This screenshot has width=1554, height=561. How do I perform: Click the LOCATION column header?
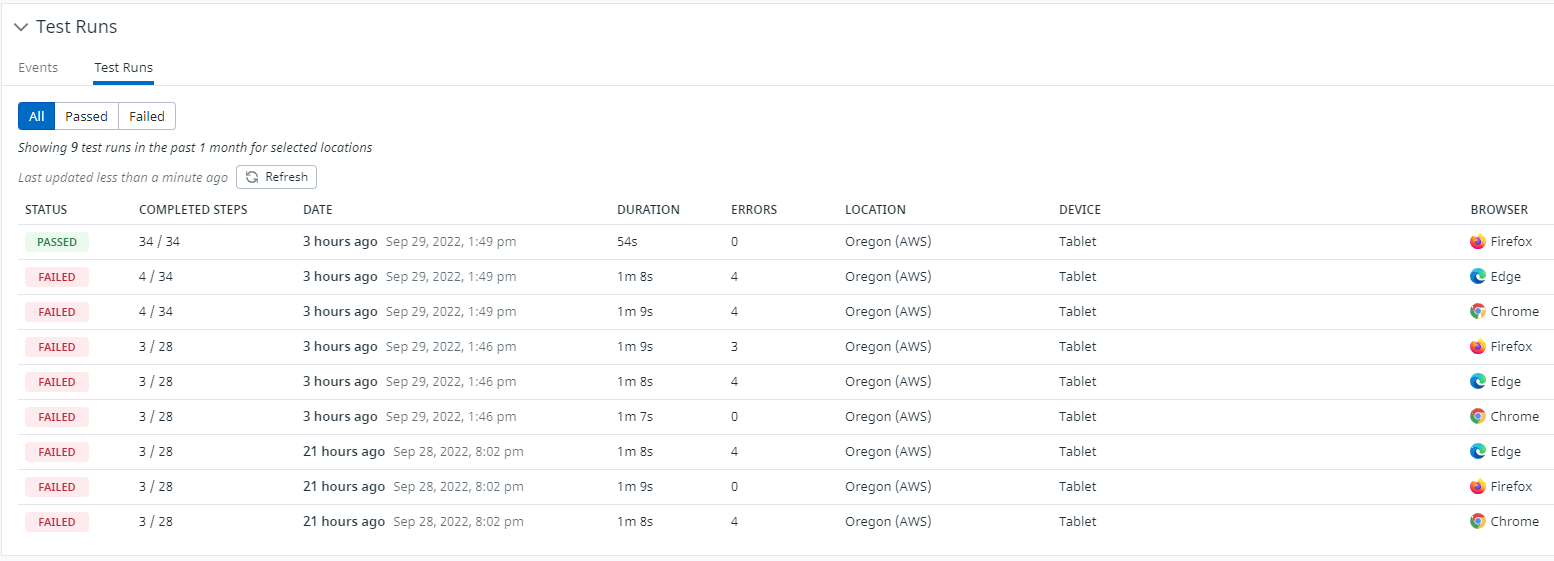[875, 210]
